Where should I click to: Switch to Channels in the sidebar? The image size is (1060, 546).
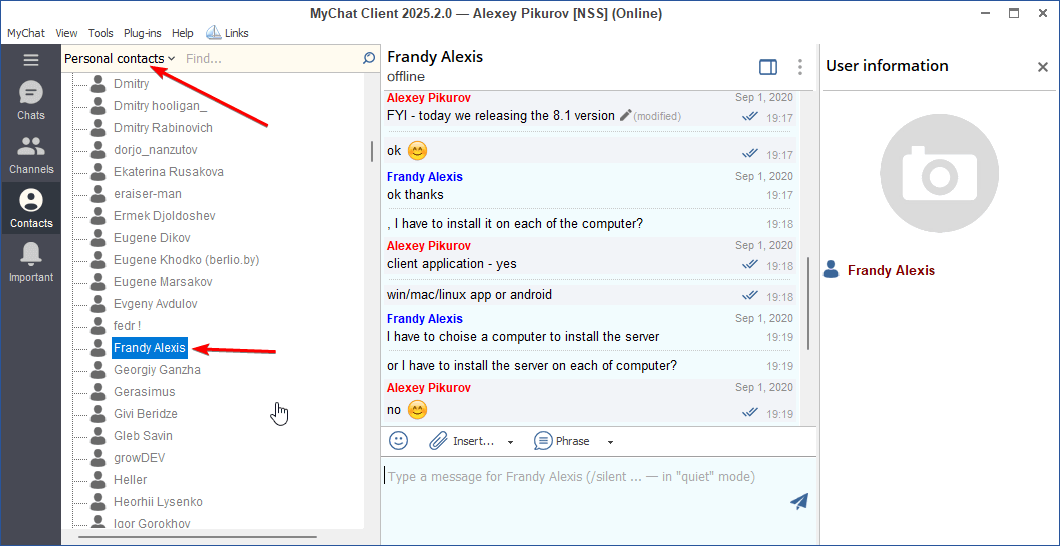(31, 155)
